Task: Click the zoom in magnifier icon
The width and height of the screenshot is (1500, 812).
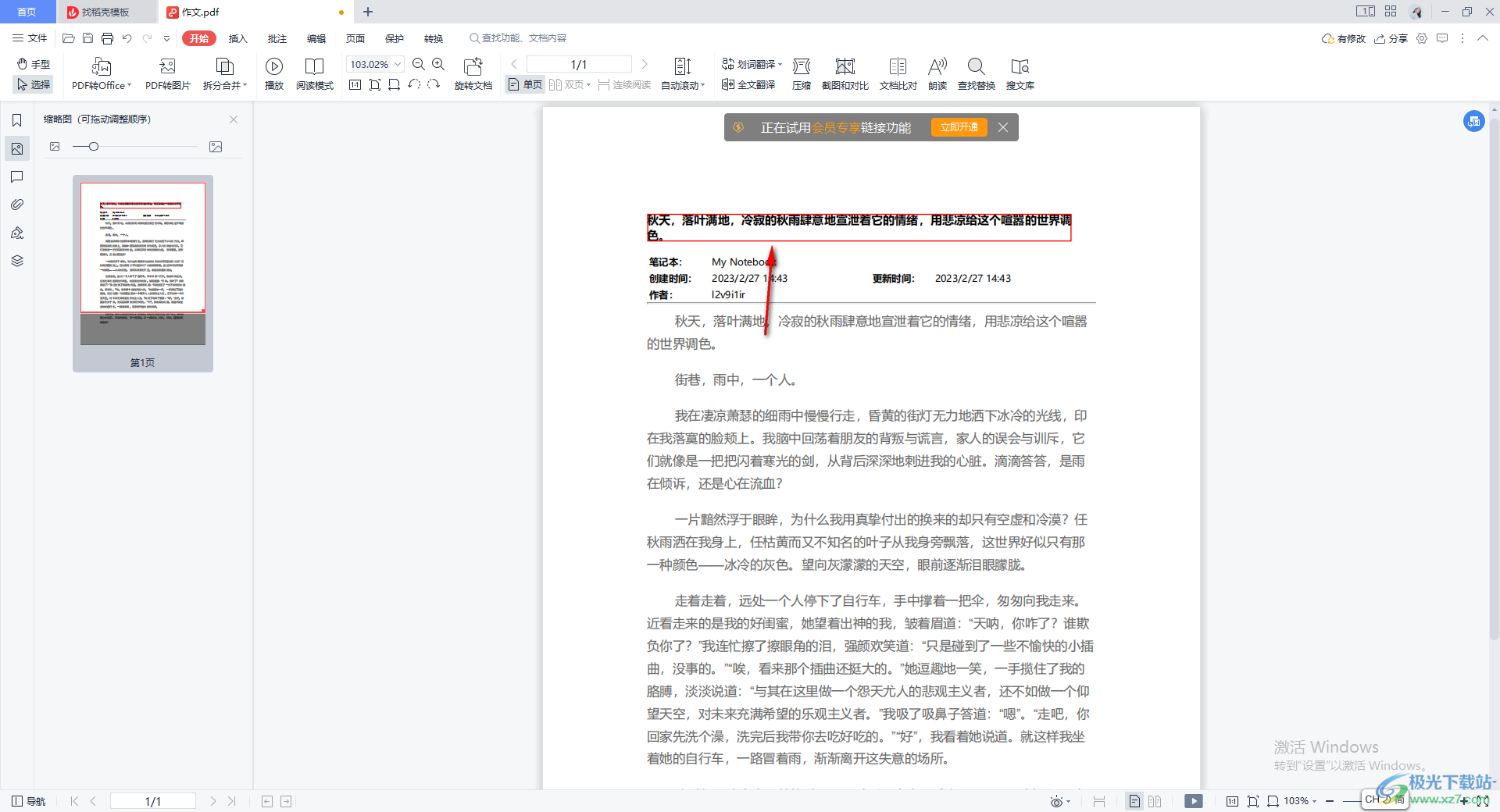Action: [x=438, y=64]
